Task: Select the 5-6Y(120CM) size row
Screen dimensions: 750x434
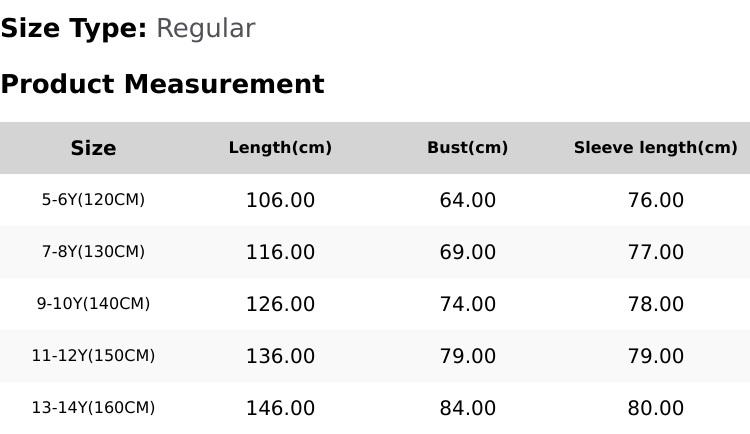Action: pos(93,200)
